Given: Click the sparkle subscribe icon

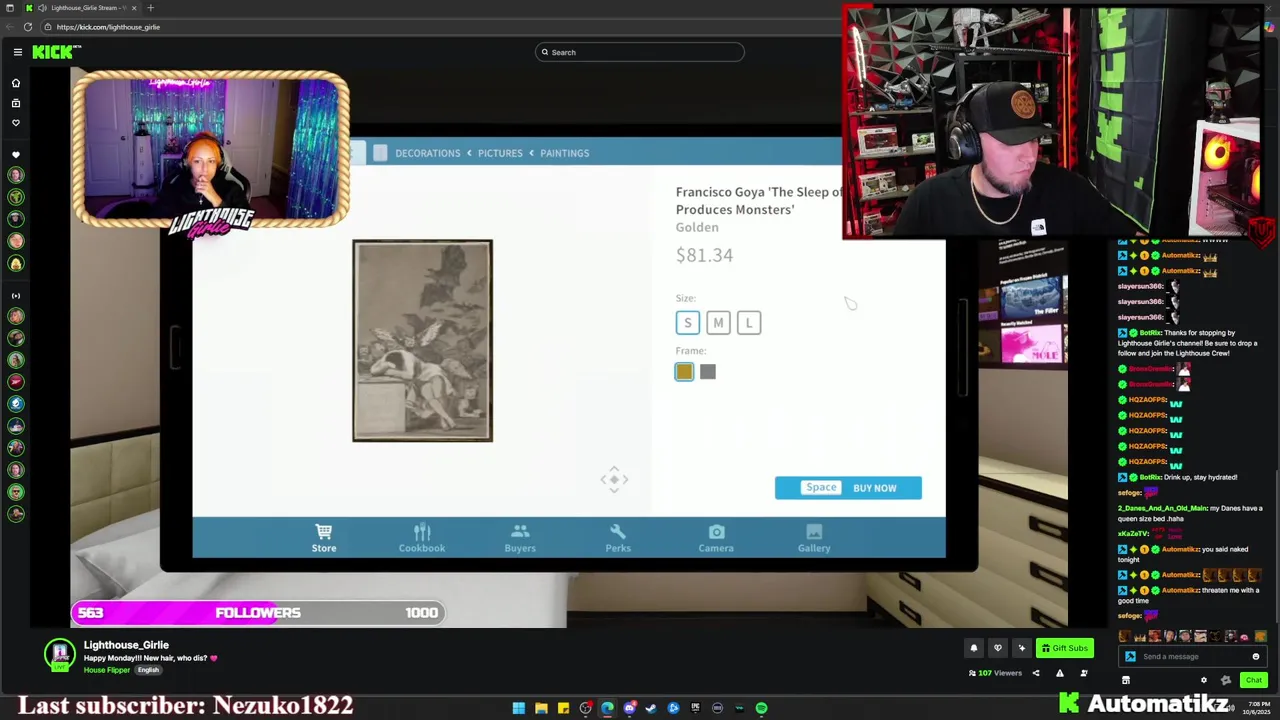Looking at the screenshot, I should pyautogui.click(x=1021, y=648).
